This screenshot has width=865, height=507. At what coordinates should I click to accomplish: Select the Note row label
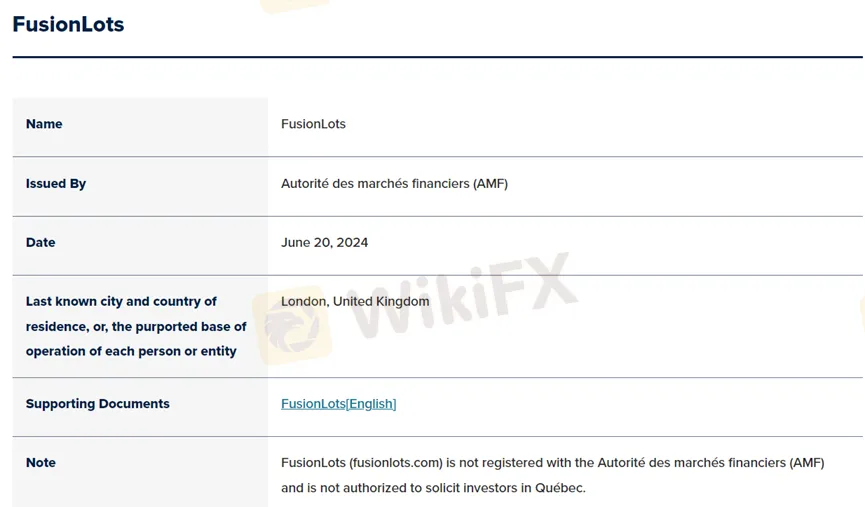click(x=41, y=463)
